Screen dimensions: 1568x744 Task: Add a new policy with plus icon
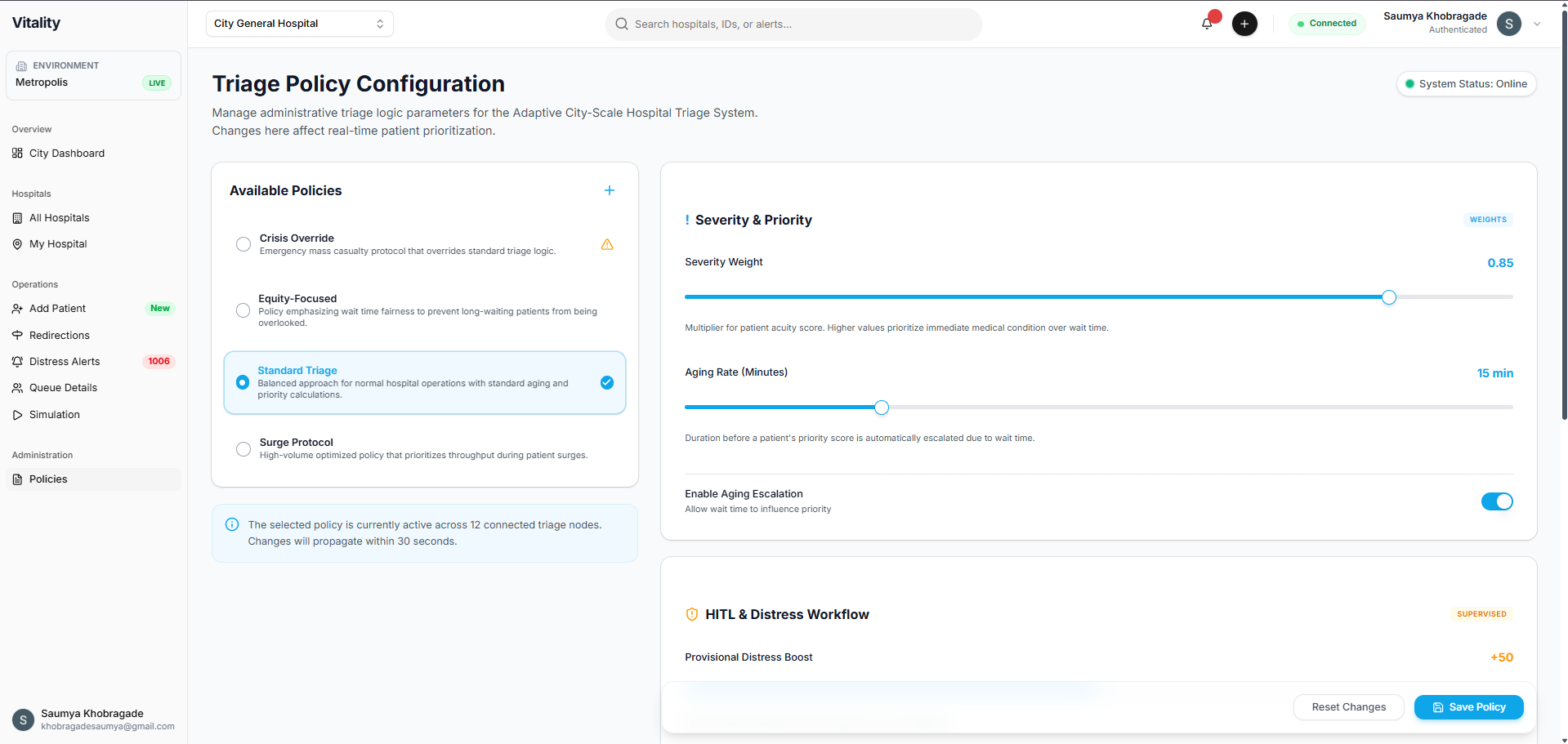click(x=609, y=190)
